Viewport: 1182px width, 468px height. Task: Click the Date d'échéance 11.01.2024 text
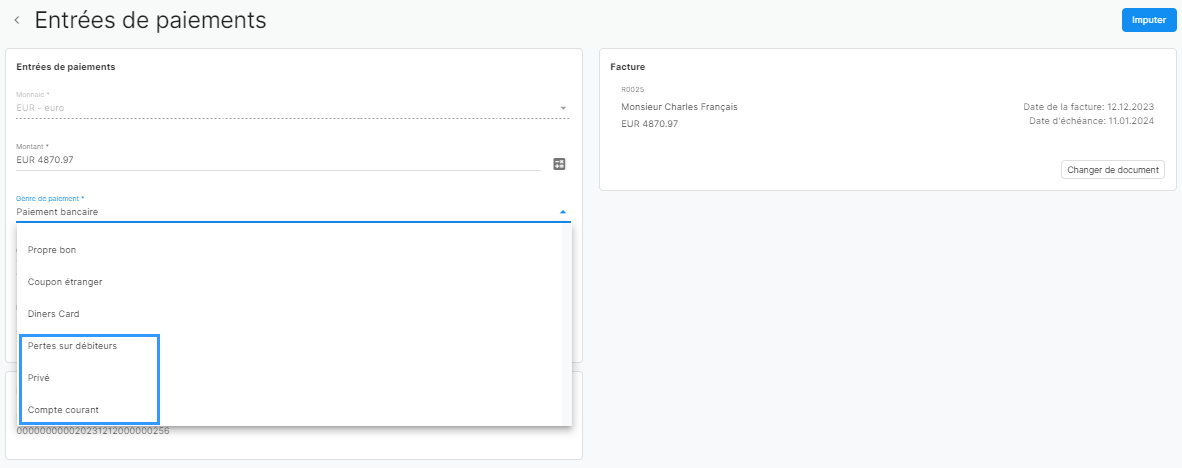tap(1091, 121)
